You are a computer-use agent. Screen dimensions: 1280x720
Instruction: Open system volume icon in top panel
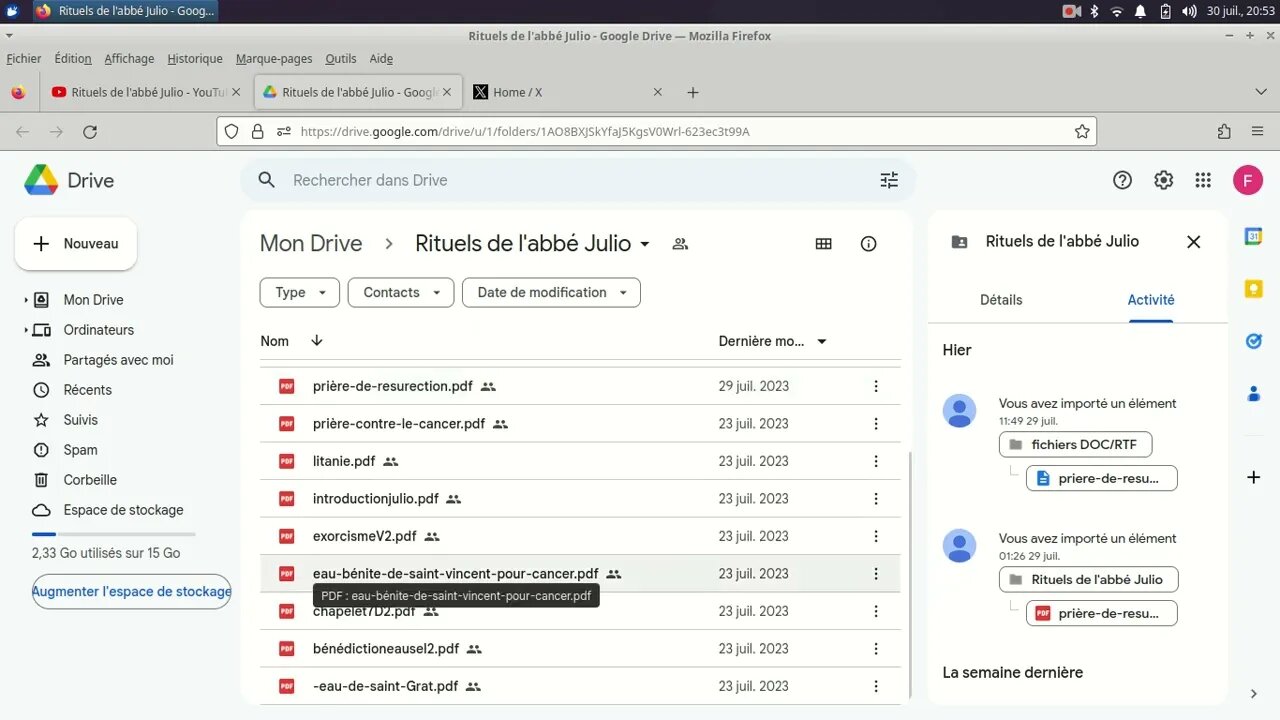pyautogui.click(x=1189, y=11)
